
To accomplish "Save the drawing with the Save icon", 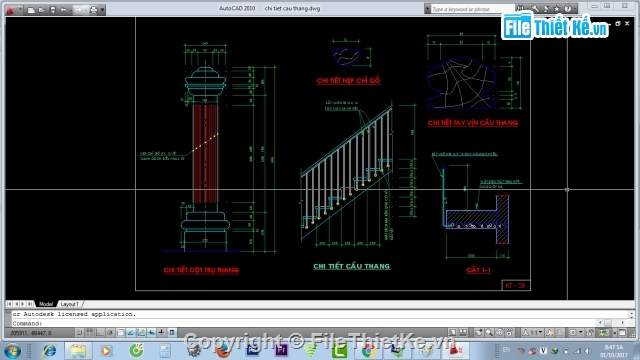I will (53, 10).
